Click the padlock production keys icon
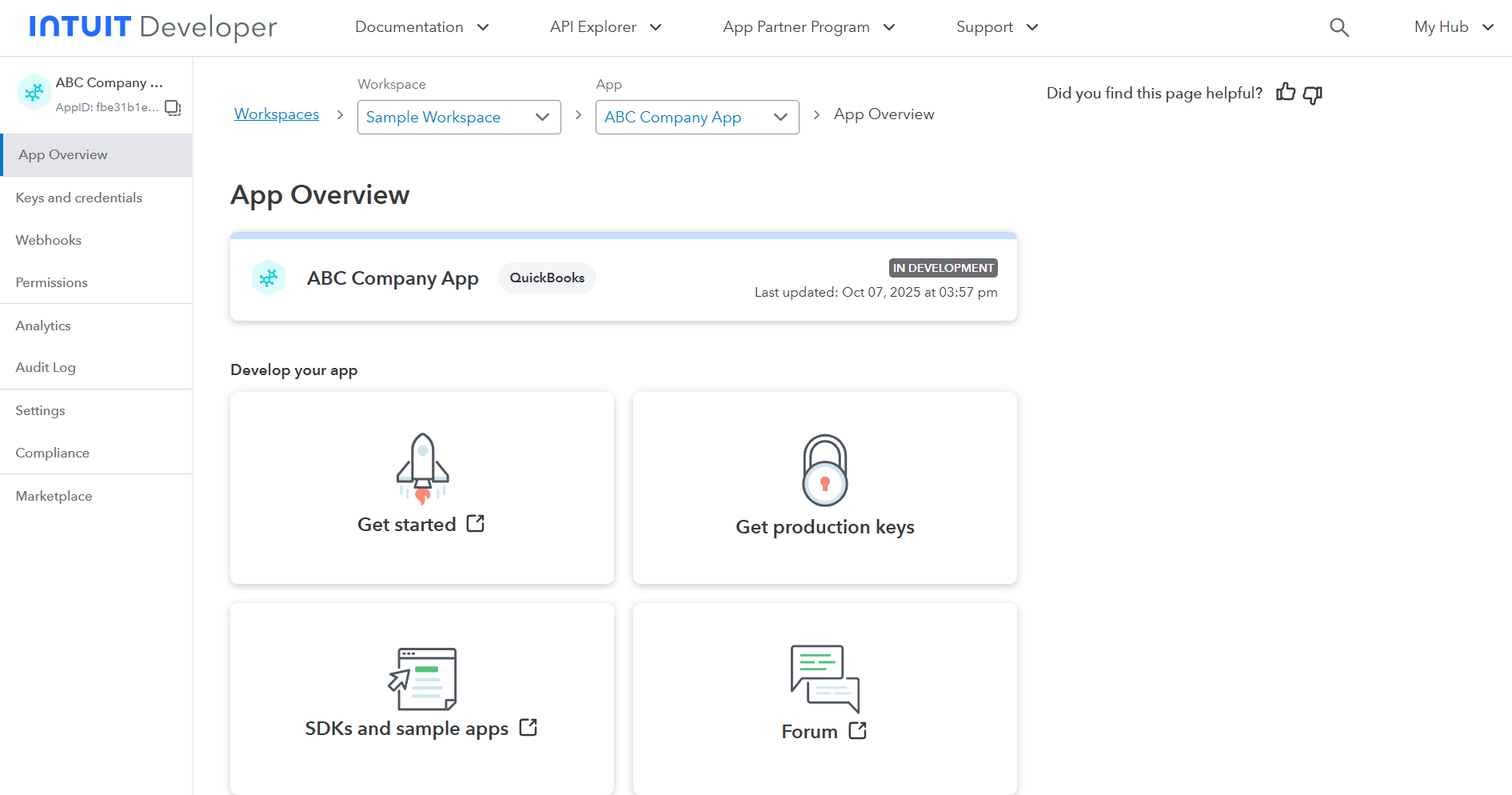 tap(825, 470)
